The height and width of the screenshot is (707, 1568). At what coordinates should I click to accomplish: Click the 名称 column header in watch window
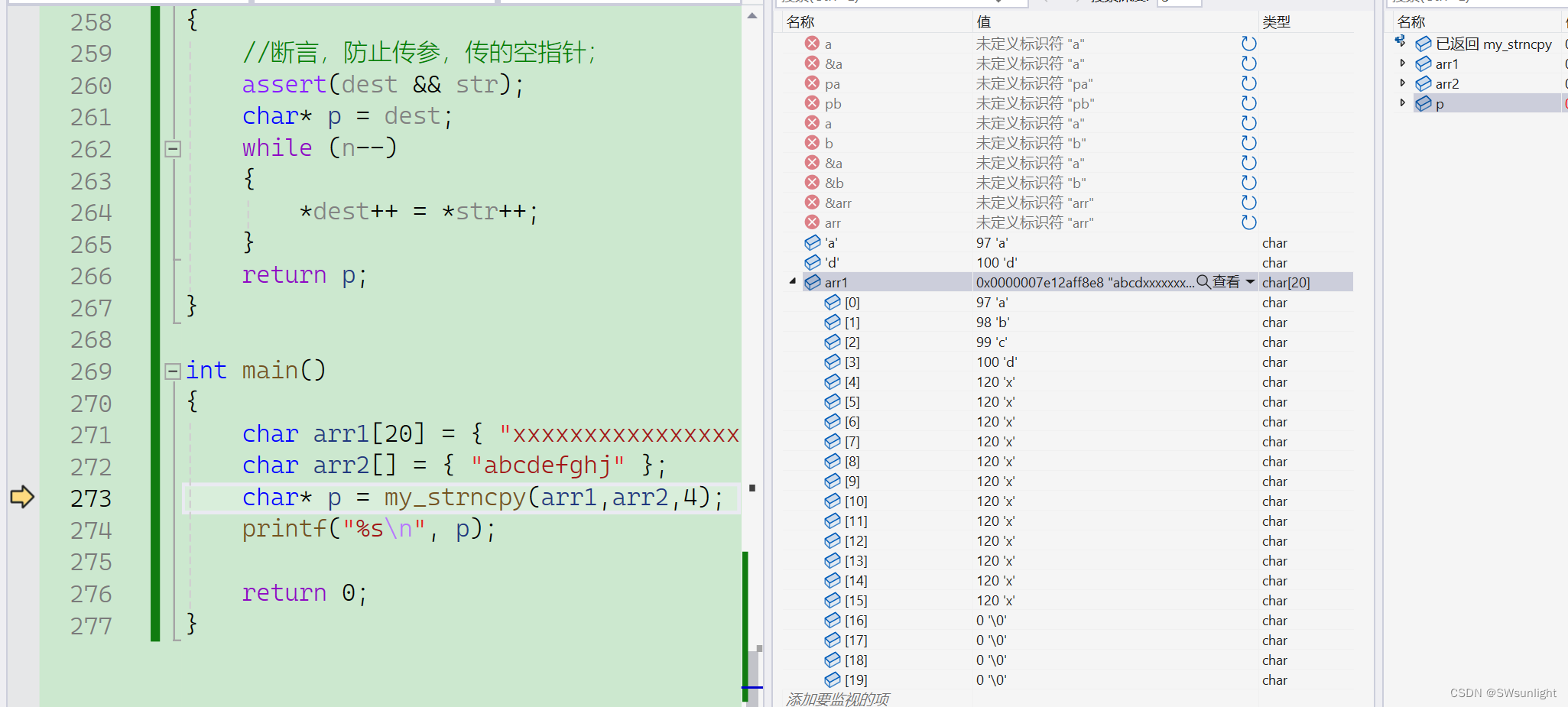point(800,22)
